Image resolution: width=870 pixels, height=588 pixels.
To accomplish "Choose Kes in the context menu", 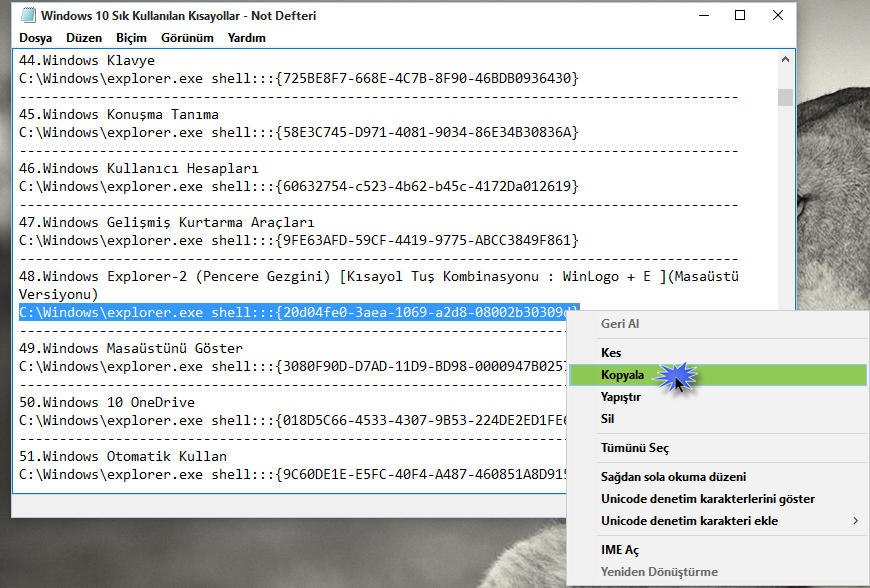I will 718,353.
